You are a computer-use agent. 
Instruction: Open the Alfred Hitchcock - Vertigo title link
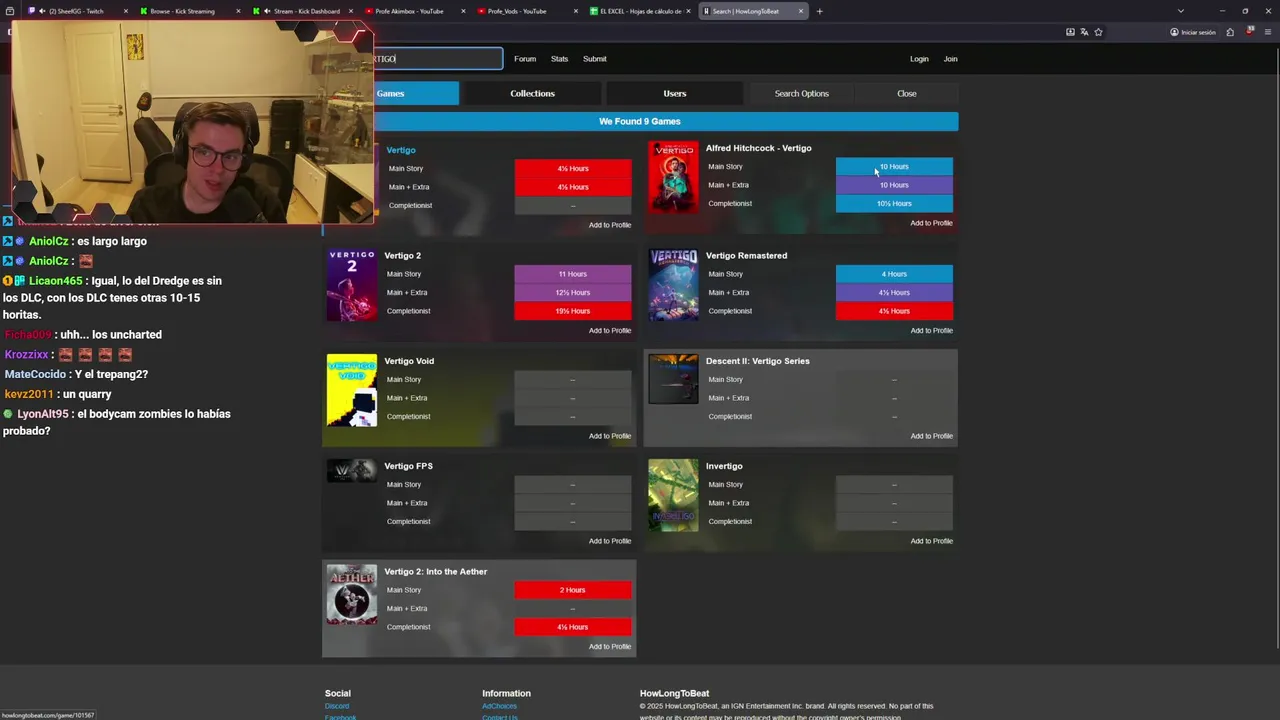(759, 148)
